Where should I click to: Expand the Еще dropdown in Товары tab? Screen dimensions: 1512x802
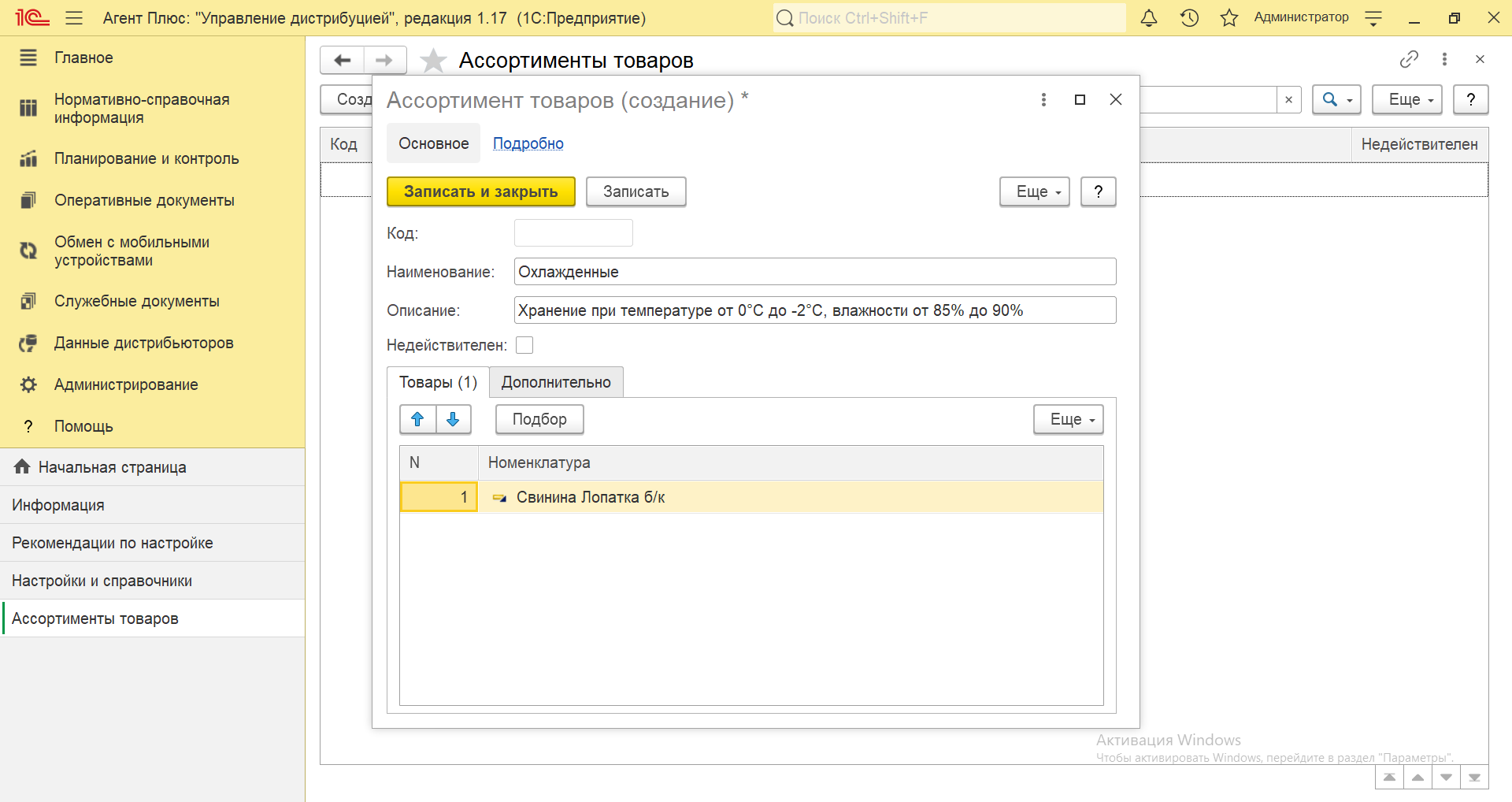[x=1068, y=419]
